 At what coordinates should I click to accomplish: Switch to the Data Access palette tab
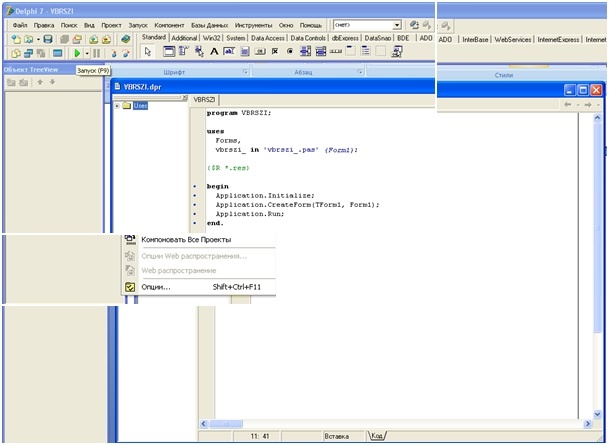268,38
